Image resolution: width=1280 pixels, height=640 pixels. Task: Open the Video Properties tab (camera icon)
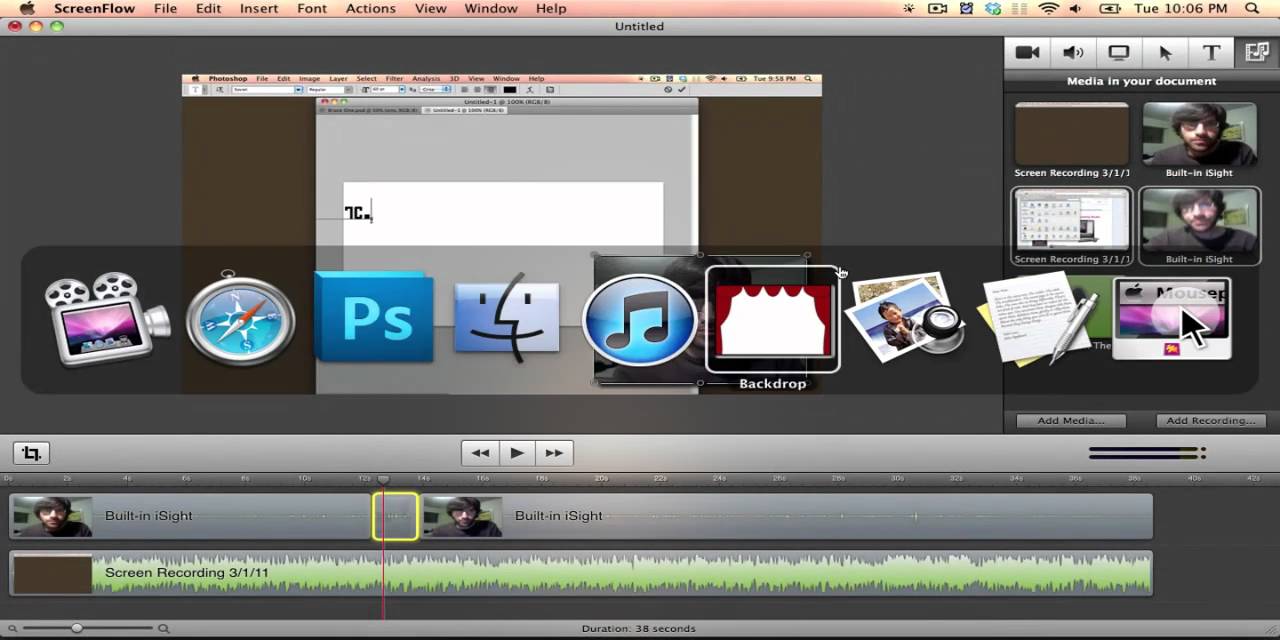coord(1027,53)
